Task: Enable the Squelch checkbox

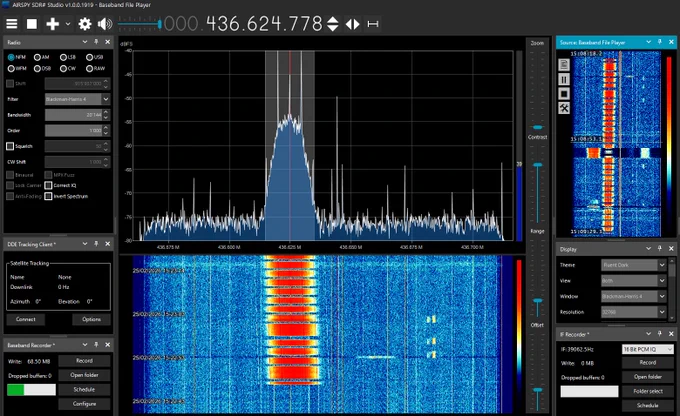Action: point(10,146)
